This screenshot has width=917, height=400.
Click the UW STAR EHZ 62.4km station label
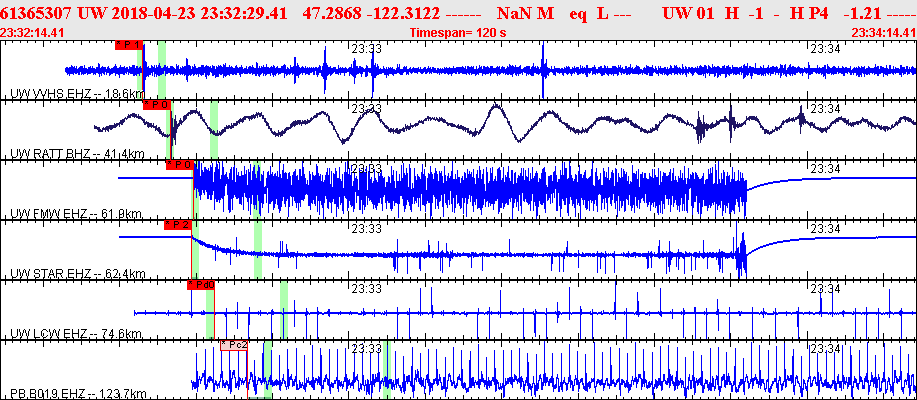point(77,274)
